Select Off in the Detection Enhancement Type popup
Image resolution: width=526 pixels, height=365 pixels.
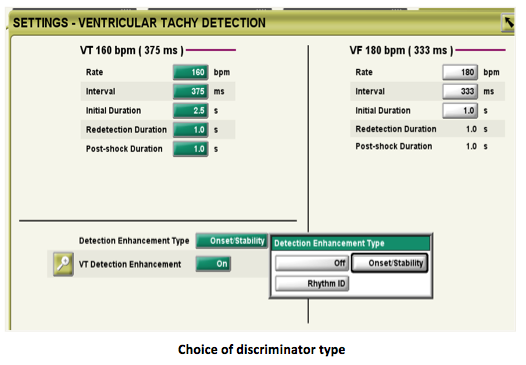pos(312,263)
